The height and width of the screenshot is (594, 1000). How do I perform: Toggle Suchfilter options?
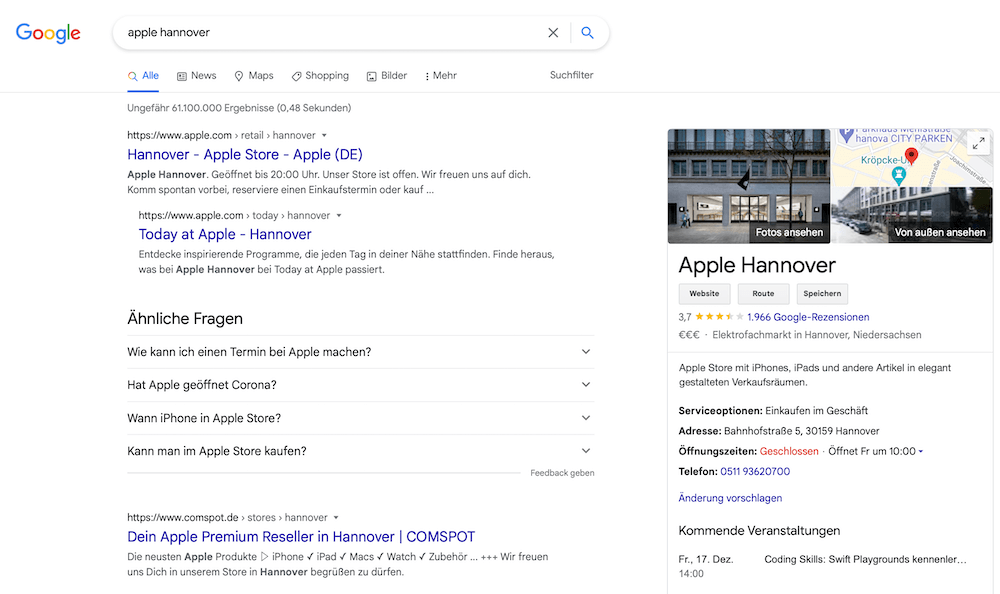(x=570, y=75)
